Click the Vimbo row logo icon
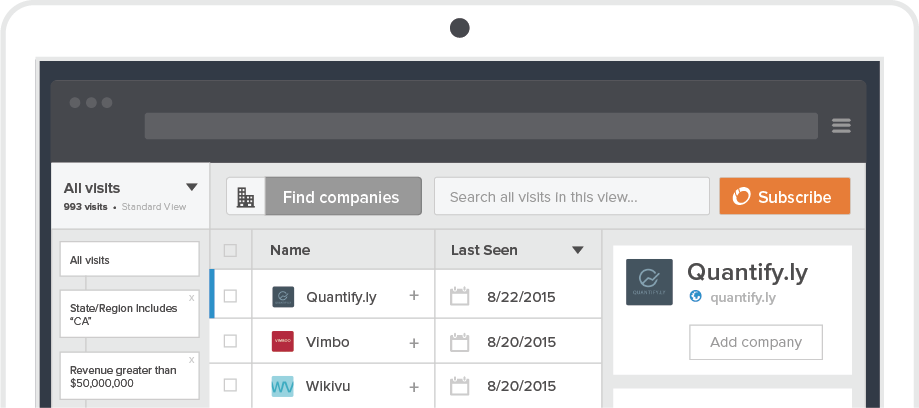Image resolution: width=919 pixels, height=408 pixels. pos(283,342)
